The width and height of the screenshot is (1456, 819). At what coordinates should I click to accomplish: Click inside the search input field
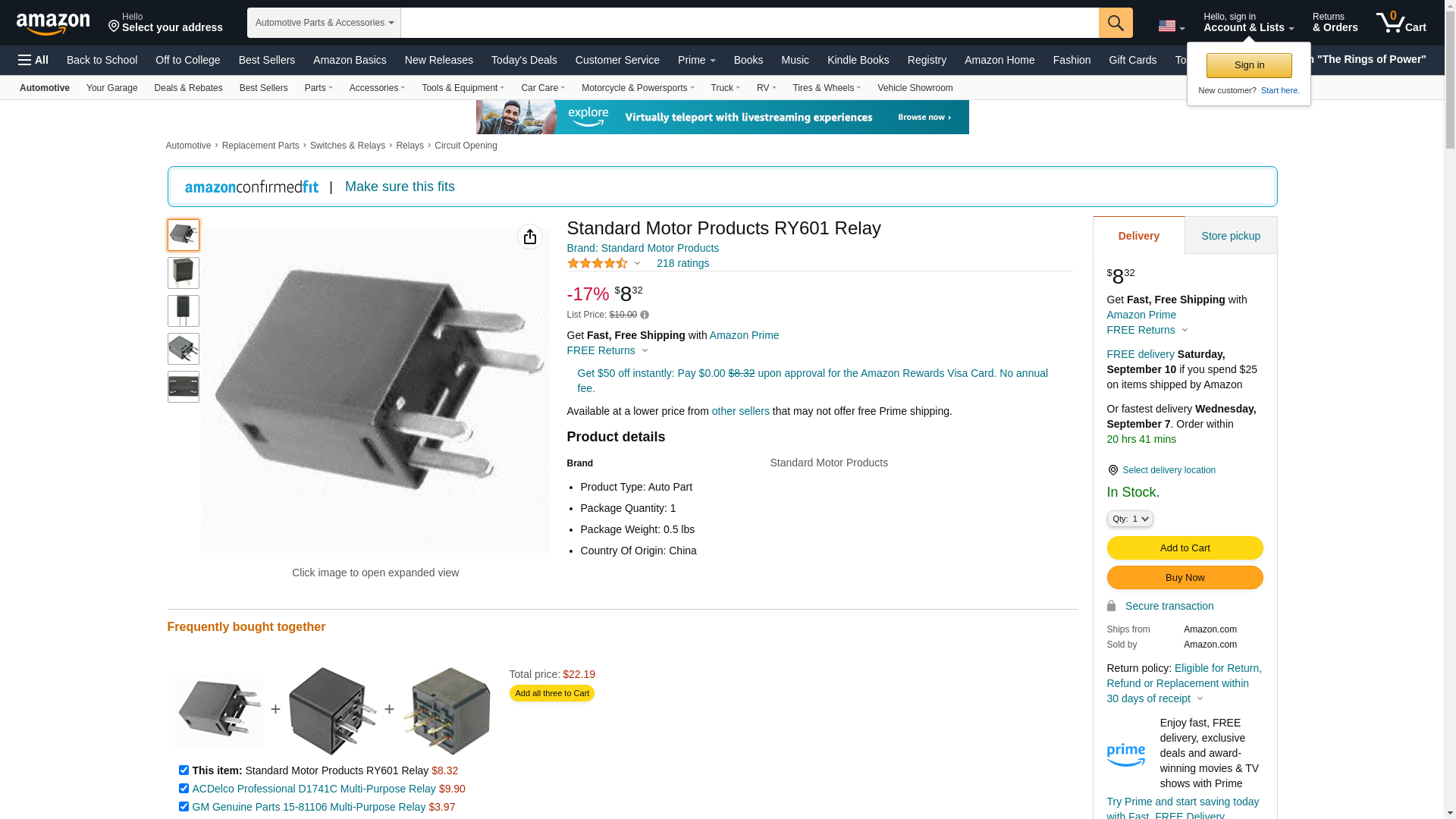[749, 23]
